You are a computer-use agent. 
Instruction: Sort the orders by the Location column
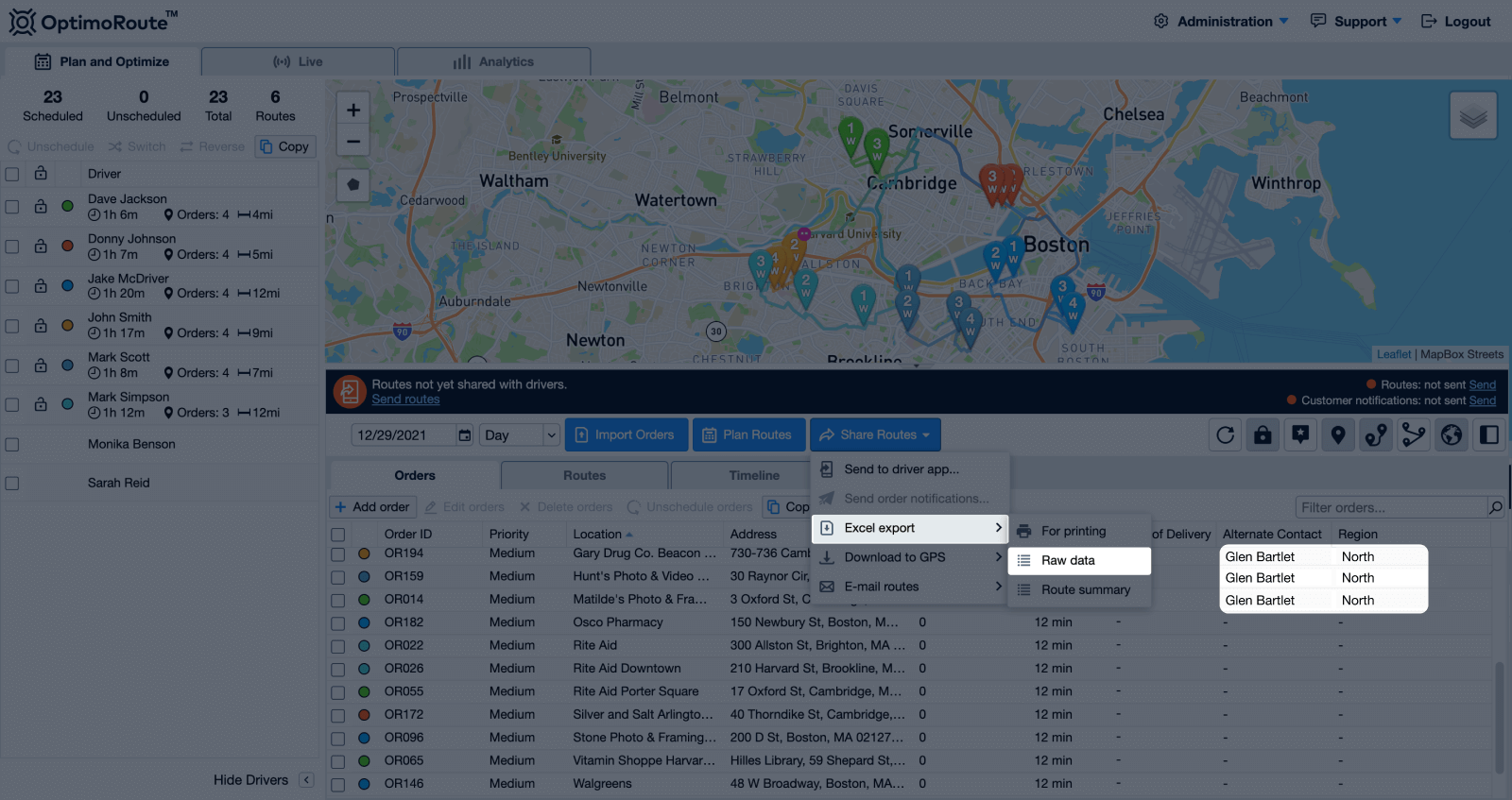602,534
